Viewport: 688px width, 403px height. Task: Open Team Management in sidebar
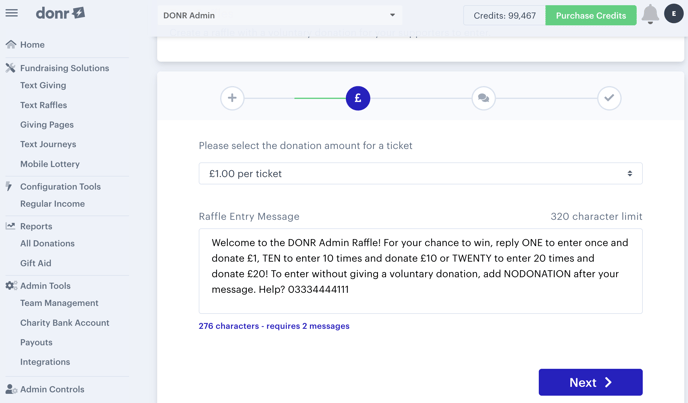(x=59, y=303)
